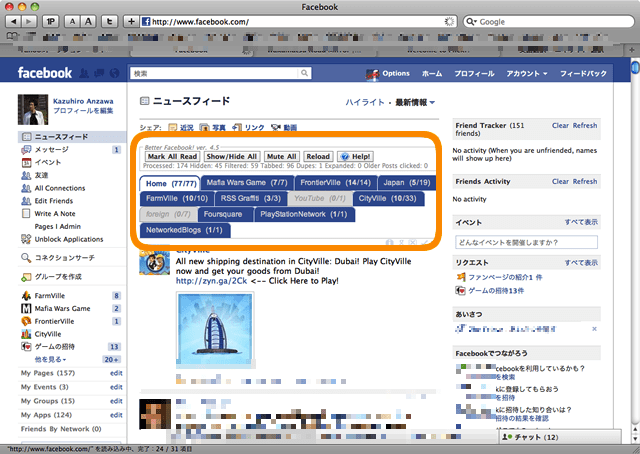640x454 pixels.
Task: Go forward with the Safari forward arrow
Action: pos(29,22)
